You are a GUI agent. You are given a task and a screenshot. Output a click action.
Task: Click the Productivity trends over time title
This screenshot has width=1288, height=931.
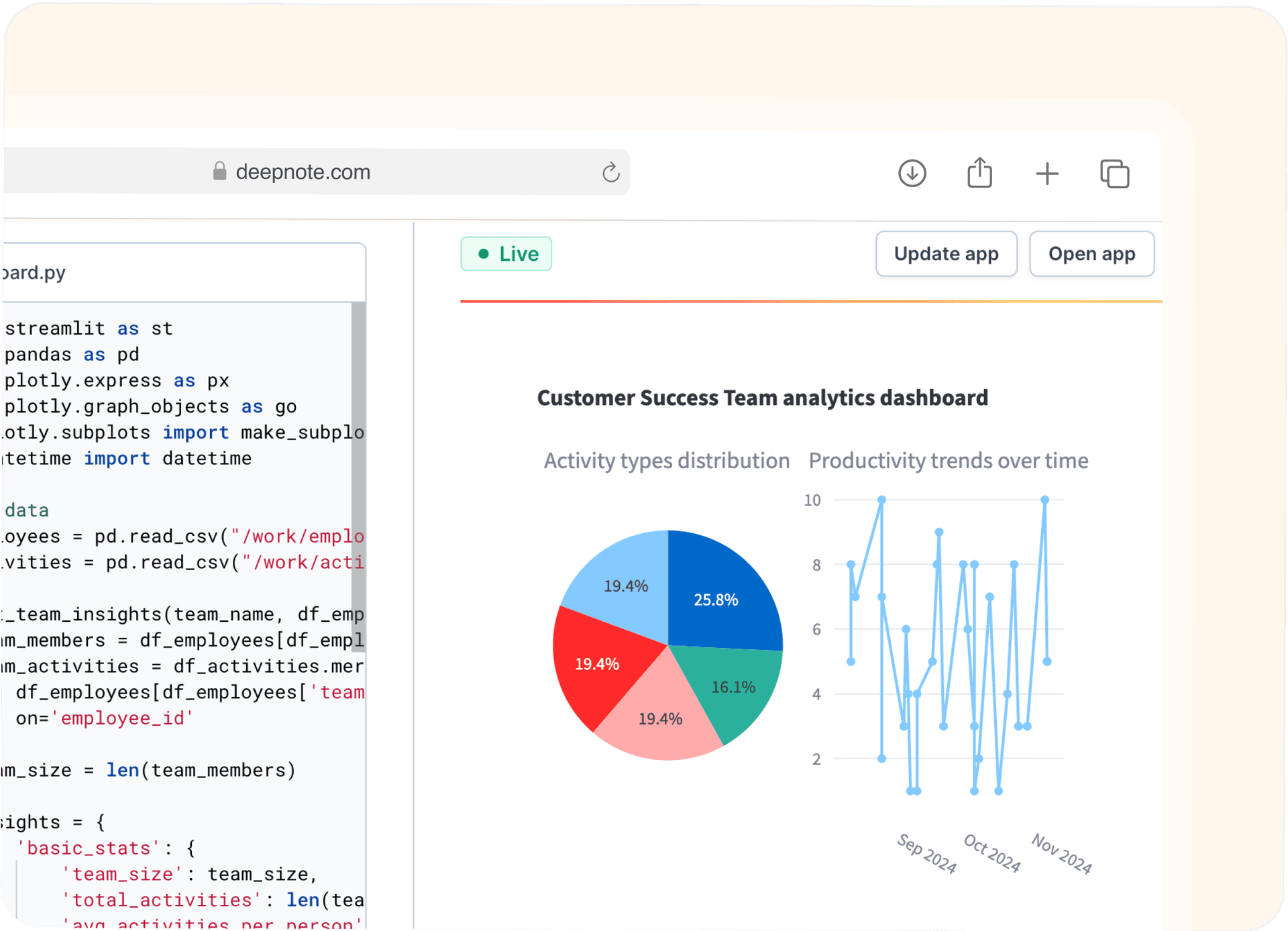[x=948, y=461]
